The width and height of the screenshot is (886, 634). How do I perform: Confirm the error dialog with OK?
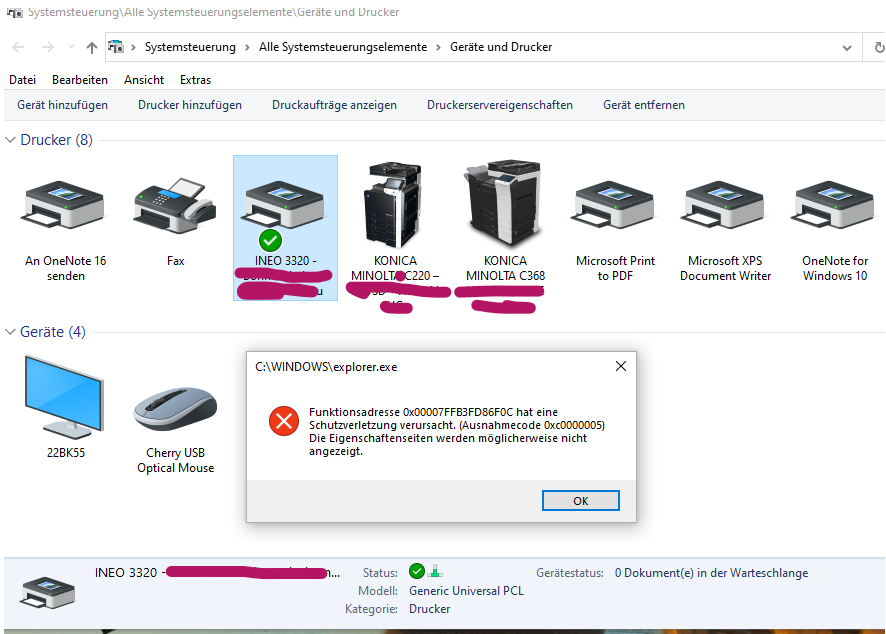coord(581,501)
